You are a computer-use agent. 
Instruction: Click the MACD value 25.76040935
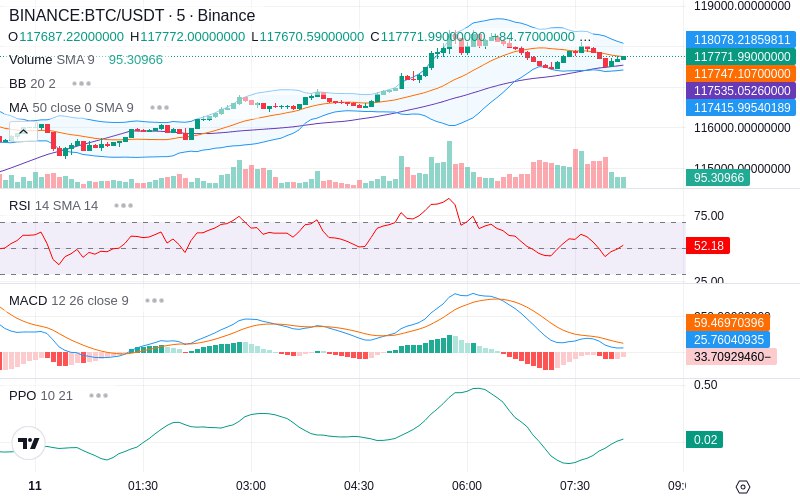728,339
